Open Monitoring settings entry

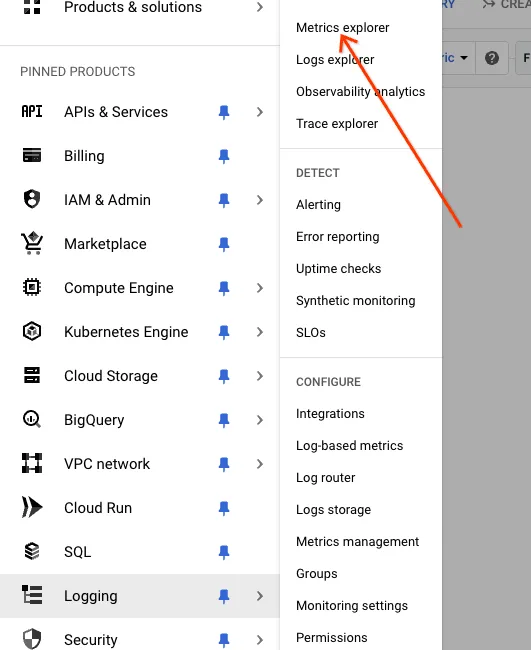tap(352, 606)
